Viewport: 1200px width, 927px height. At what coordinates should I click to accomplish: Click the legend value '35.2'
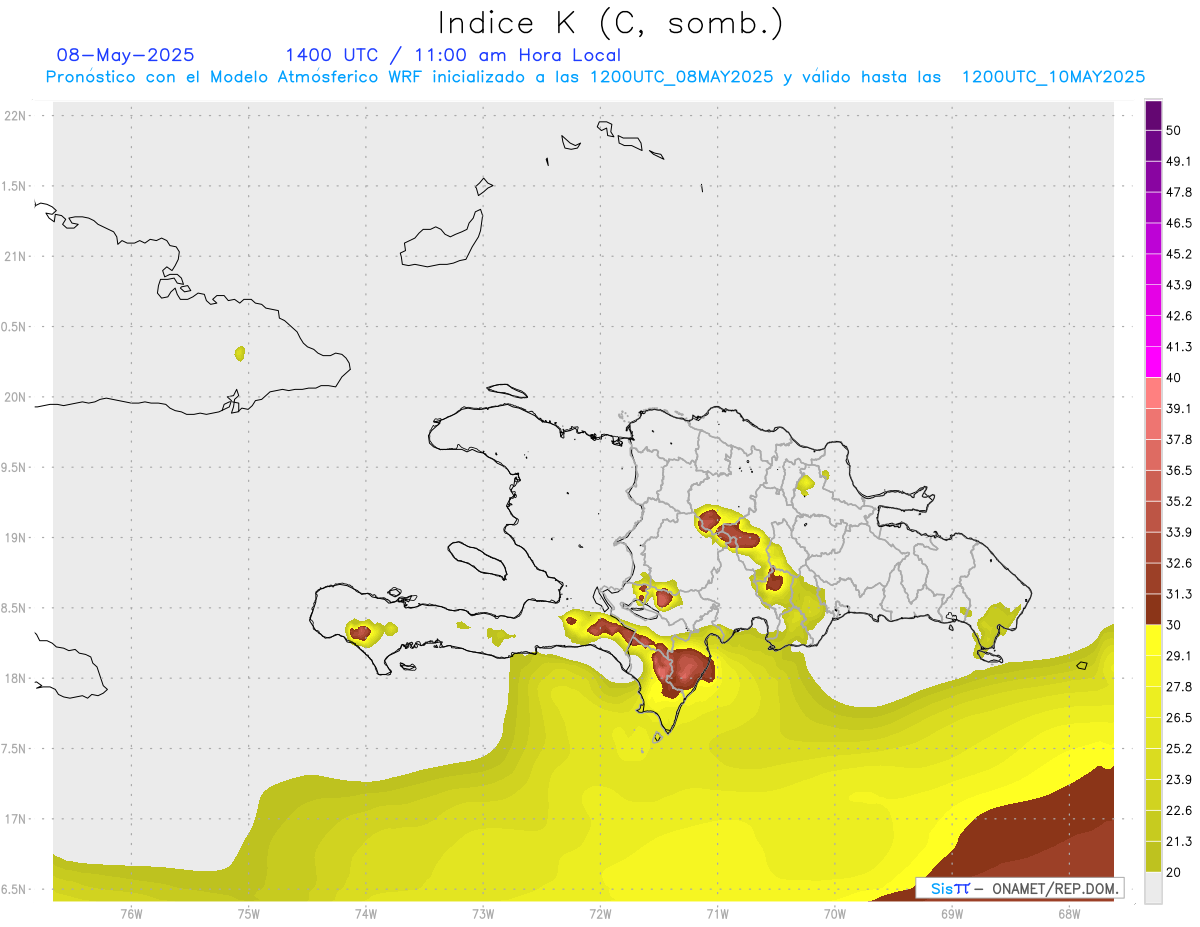pos(1179,502)
